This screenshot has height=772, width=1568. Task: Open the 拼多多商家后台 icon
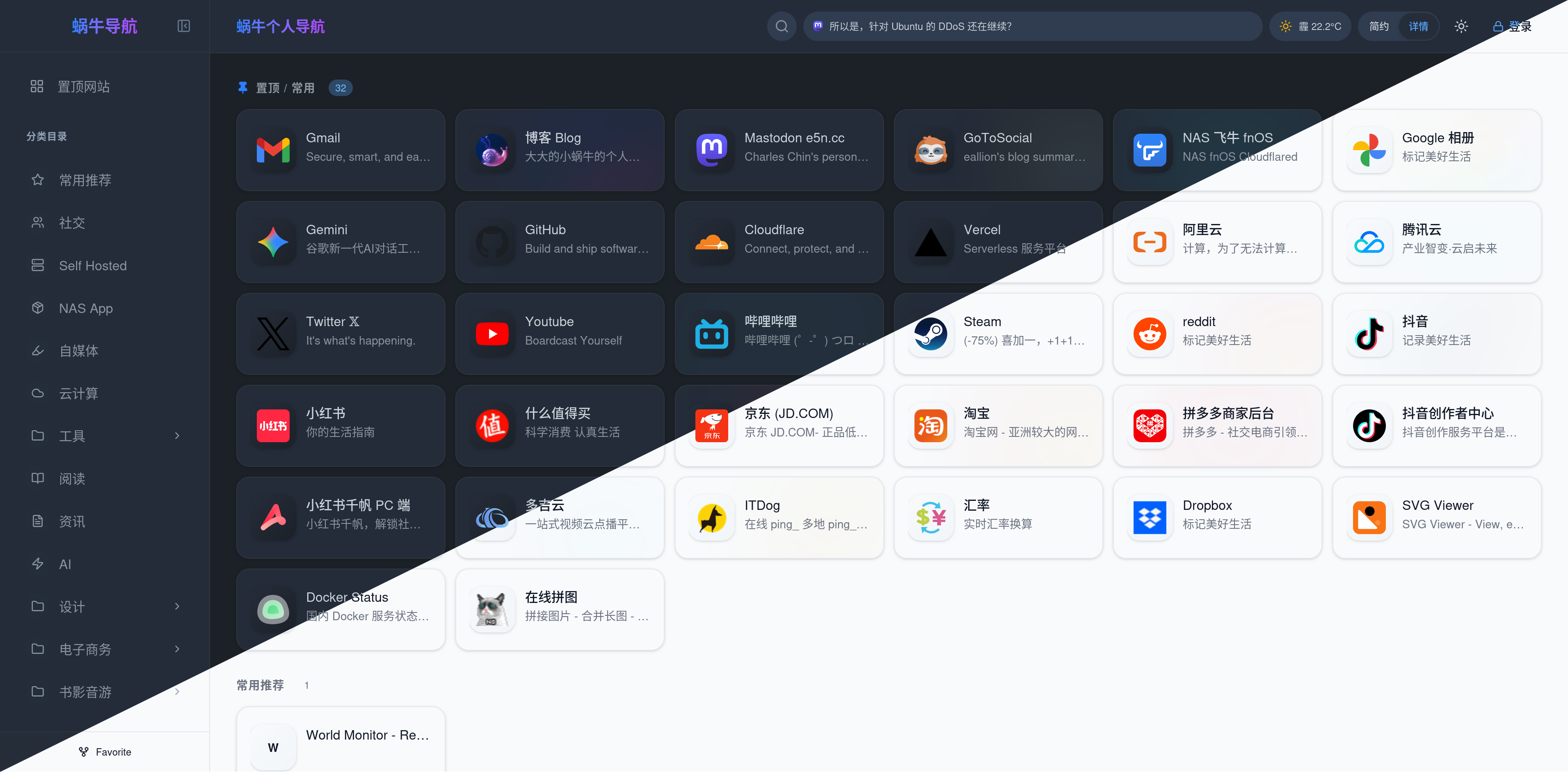[x=1150, y=426]
